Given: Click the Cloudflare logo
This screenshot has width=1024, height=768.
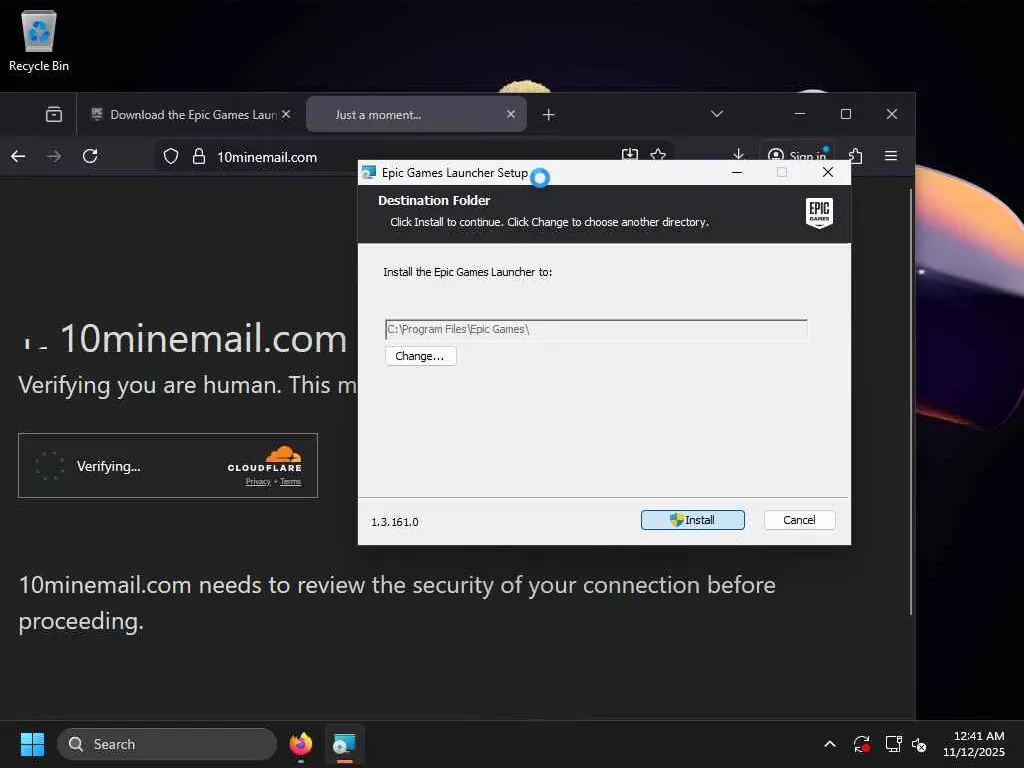Looking at the screenshot, I should point(264,459).
